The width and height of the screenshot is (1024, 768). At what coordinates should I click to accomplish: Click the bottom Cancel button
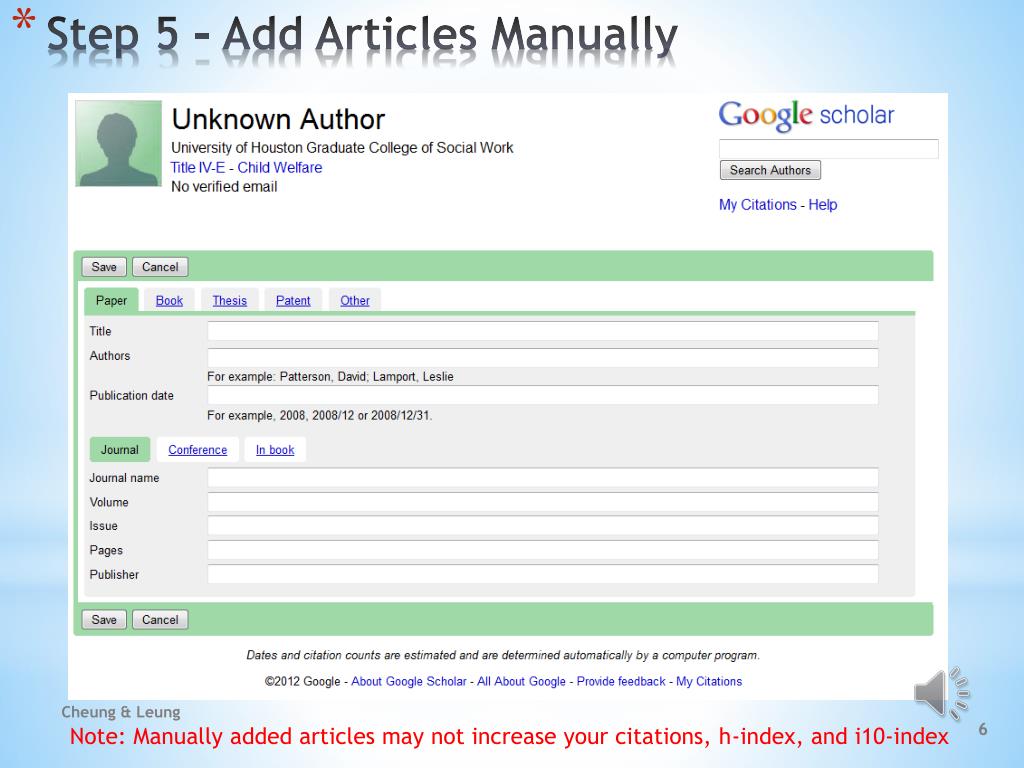(160, 619)
